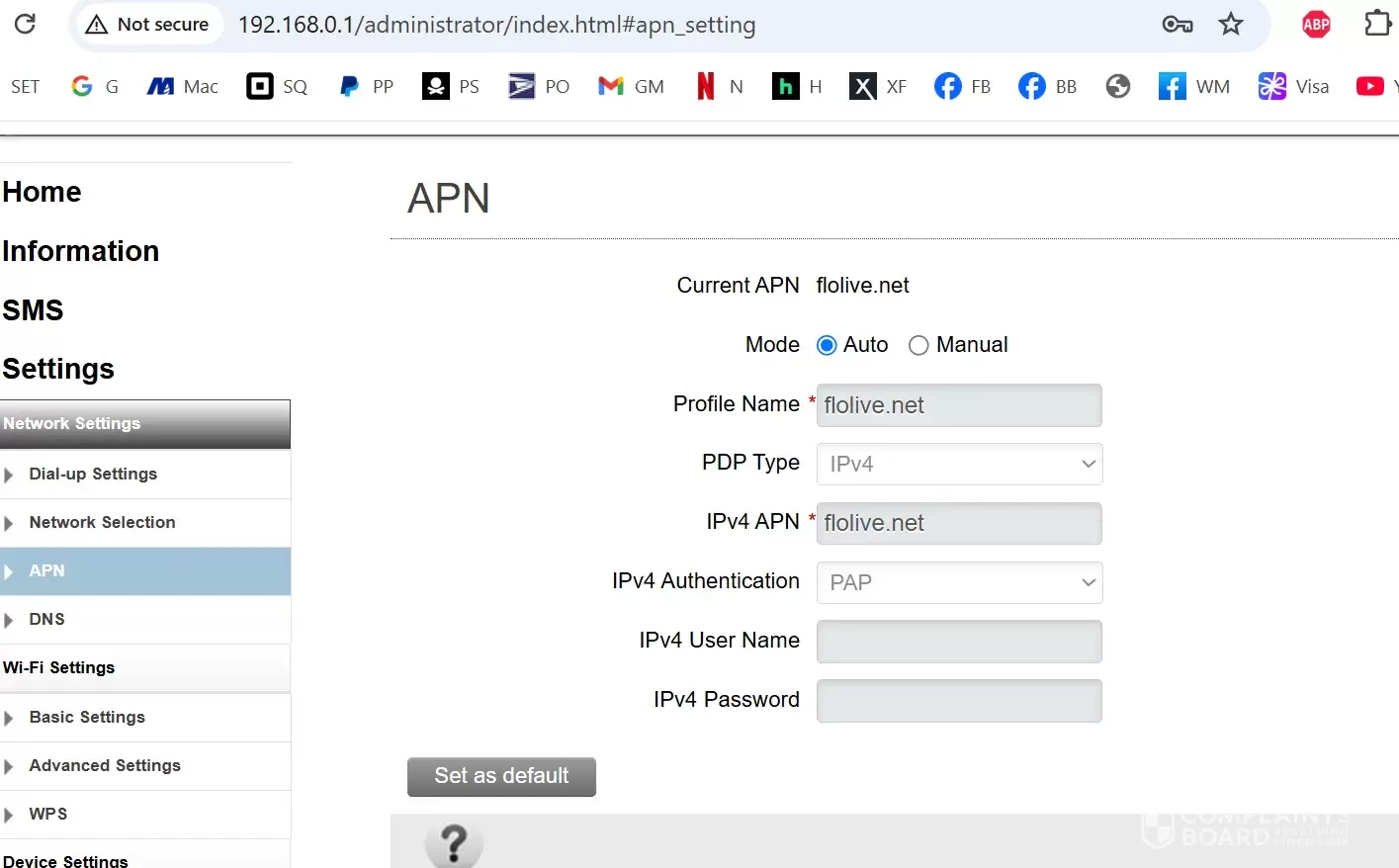Open the IPv4 Authentication dropdown
Viewport: 1399px width, 868px height.
pos(959,583)
